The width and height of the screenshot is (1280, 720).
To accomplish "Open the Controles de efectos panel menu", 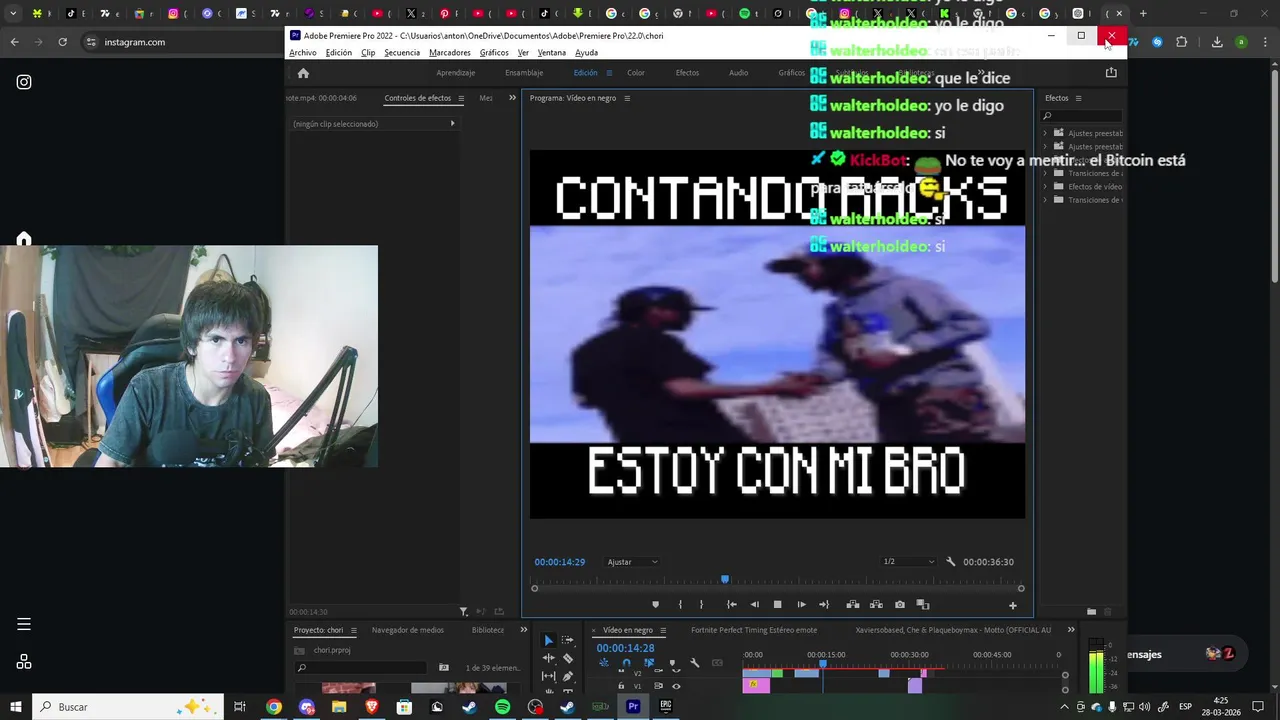I will click(x=461, y=98).
